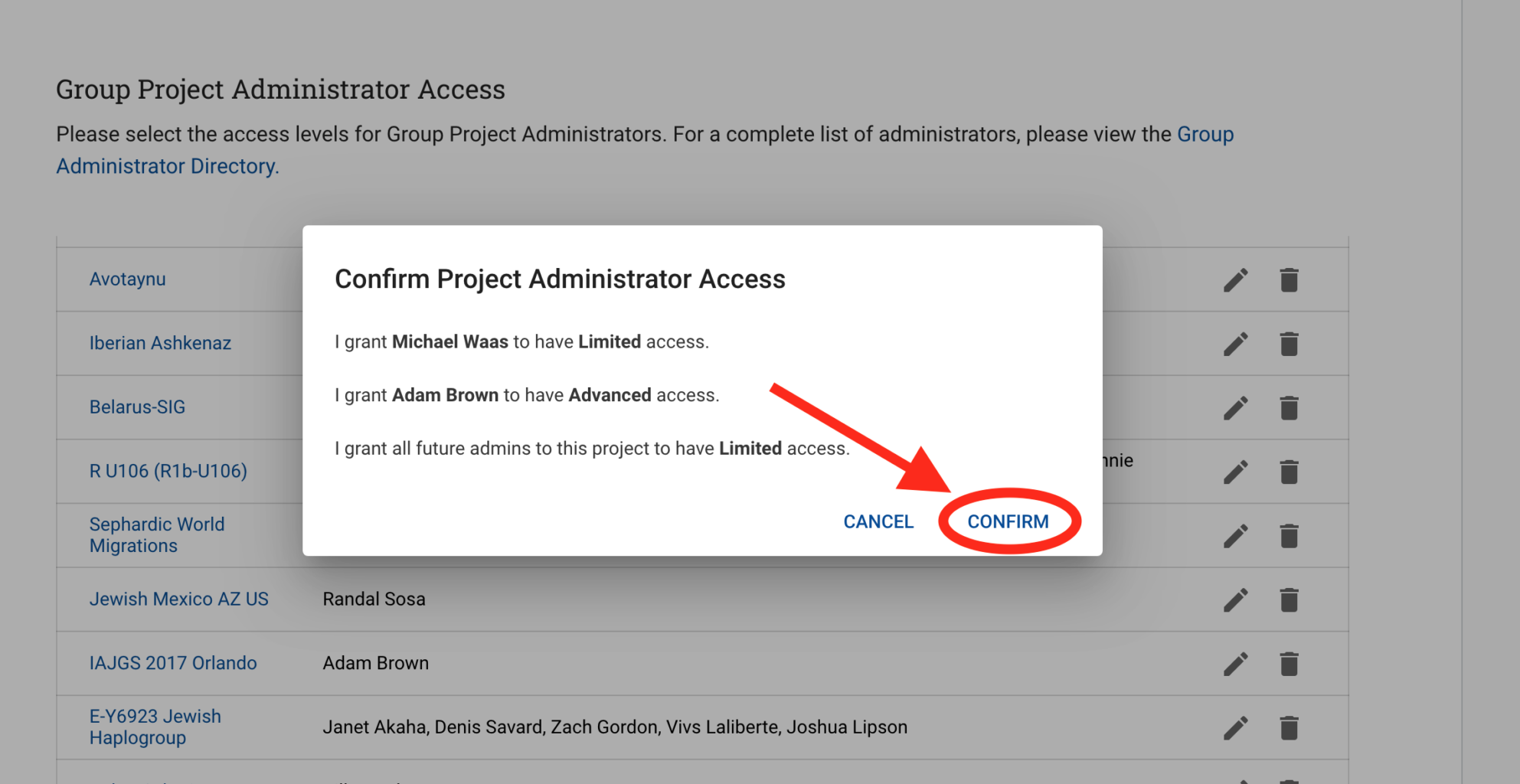The image size is (1520, 784).
Task: Open the Iberian Ashkenaz project link
Action: pyautogui.click(x=160, y=343)
